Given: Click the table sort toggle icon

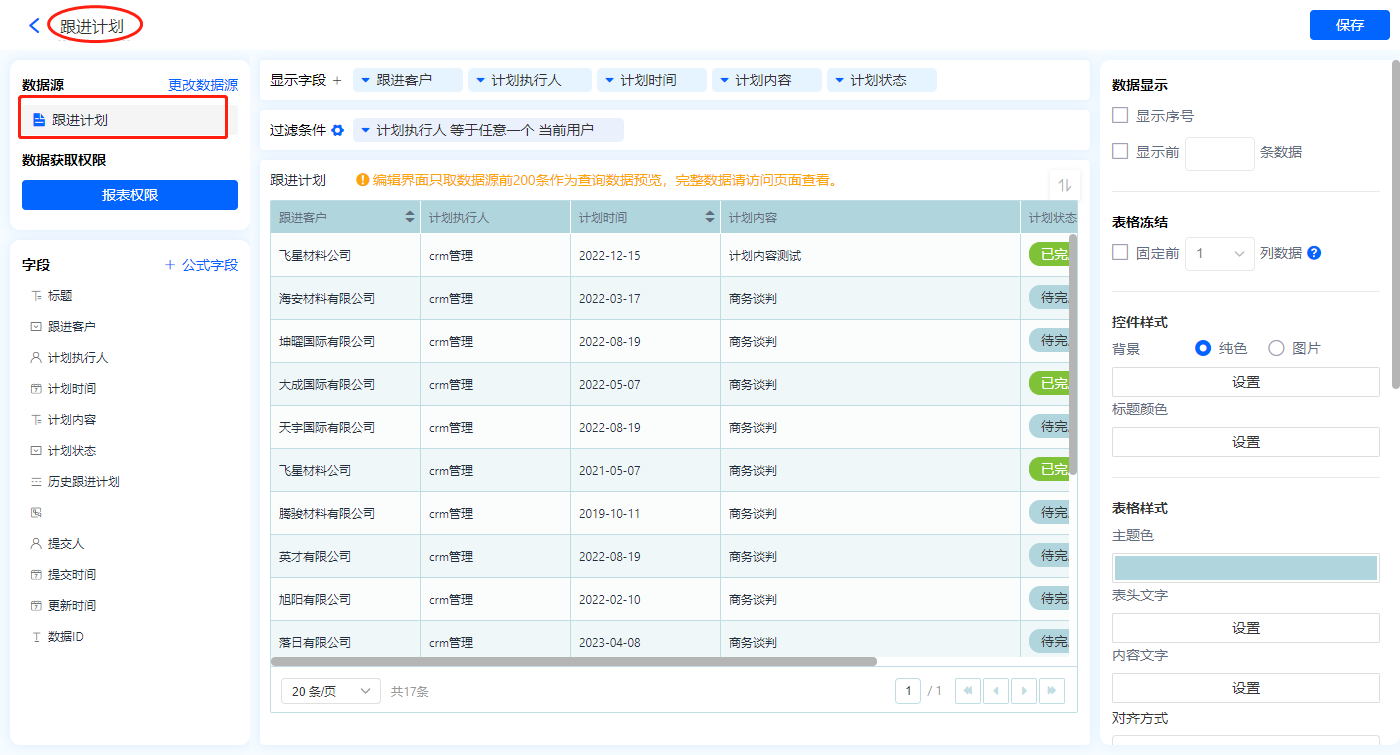Looking at the screenshot, I should point(1064,185).
